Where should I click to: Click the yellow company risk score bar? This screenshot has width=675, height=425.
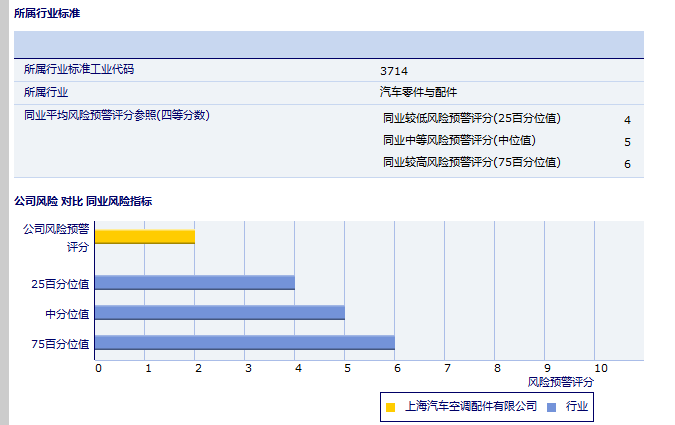145,237
